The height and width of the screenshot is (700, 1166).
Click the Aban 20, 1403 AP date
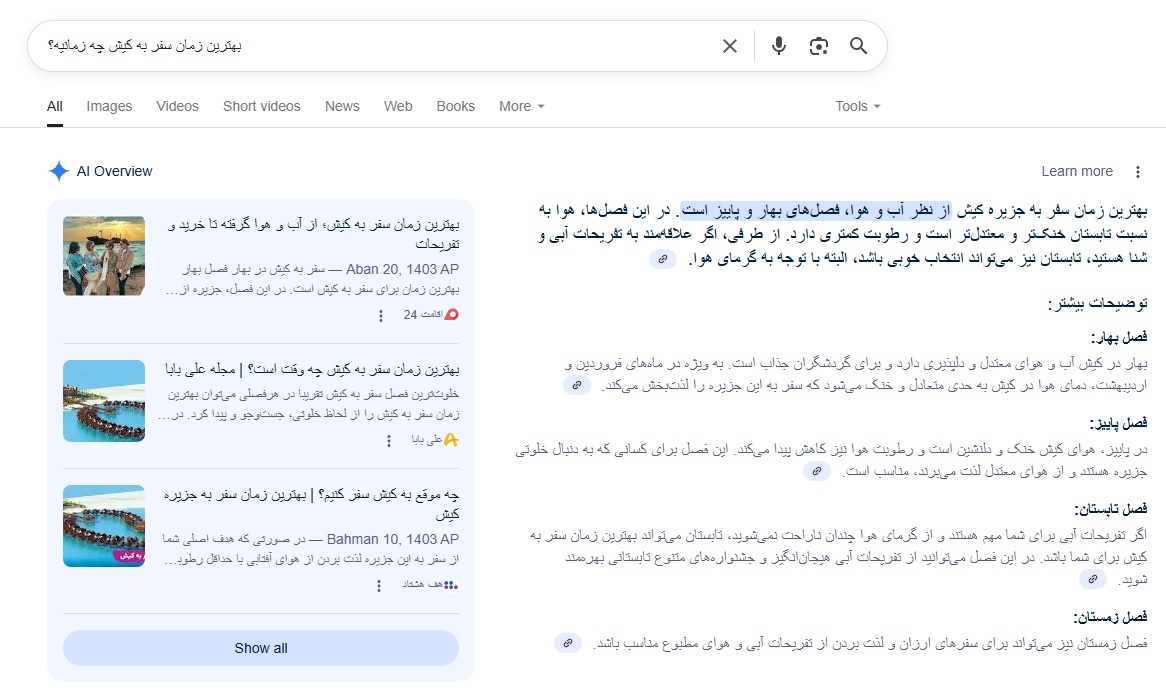[x=402, y=269]
